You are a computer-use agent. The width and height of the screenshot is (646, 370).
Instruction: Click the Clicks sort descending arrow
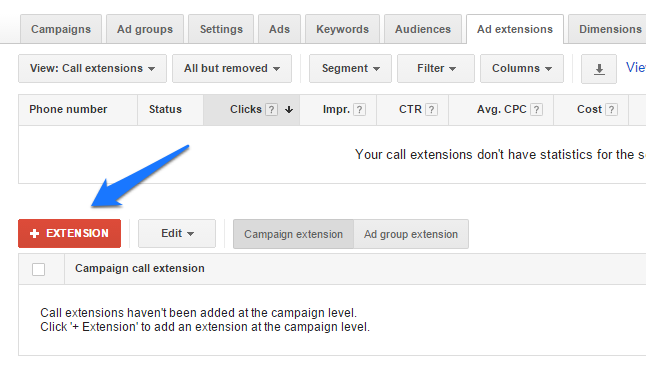click(x=289, y=110)
